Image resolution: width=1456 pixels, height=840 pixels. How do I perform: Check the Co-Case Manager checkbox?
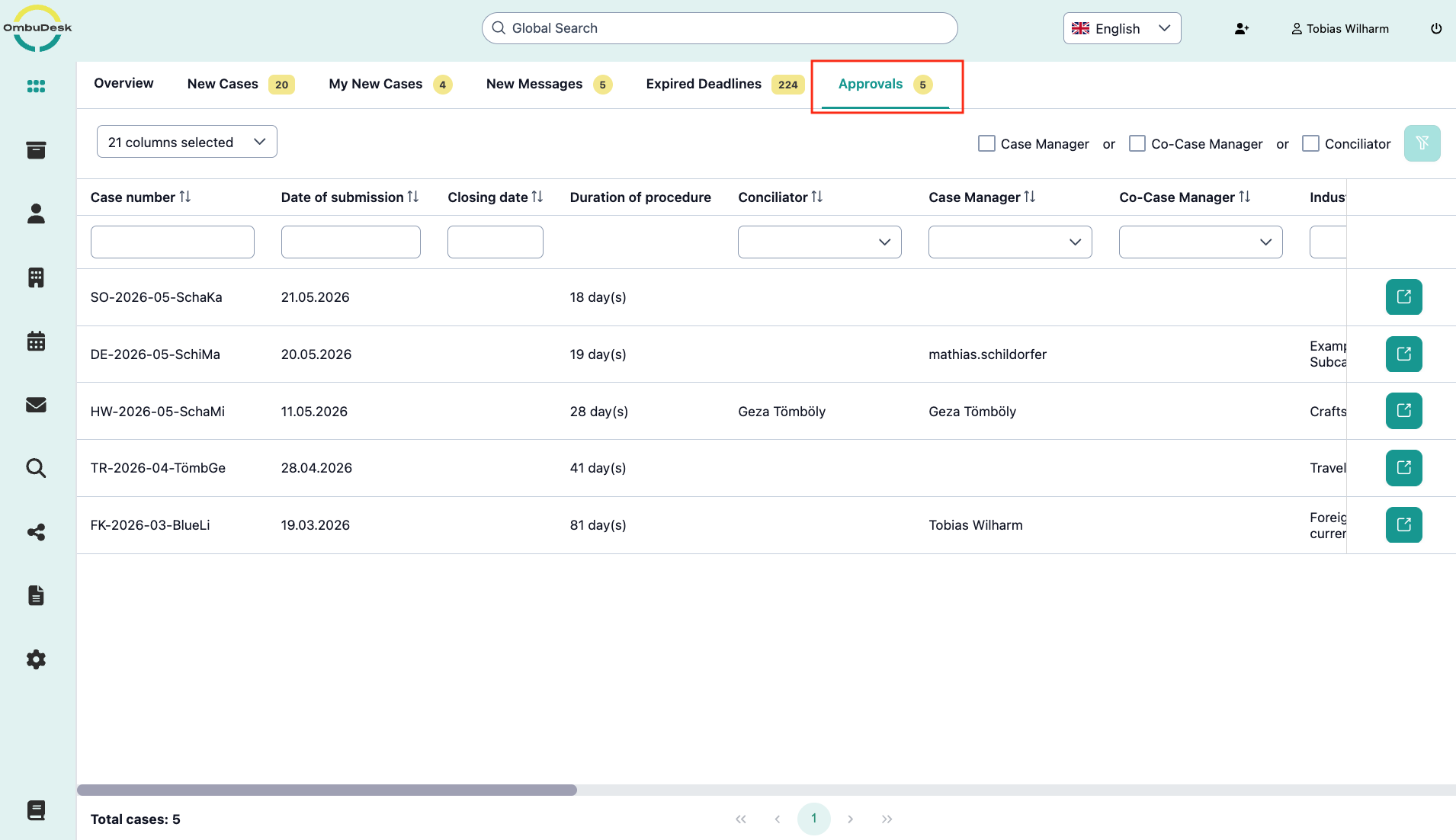click(1137, 143)
